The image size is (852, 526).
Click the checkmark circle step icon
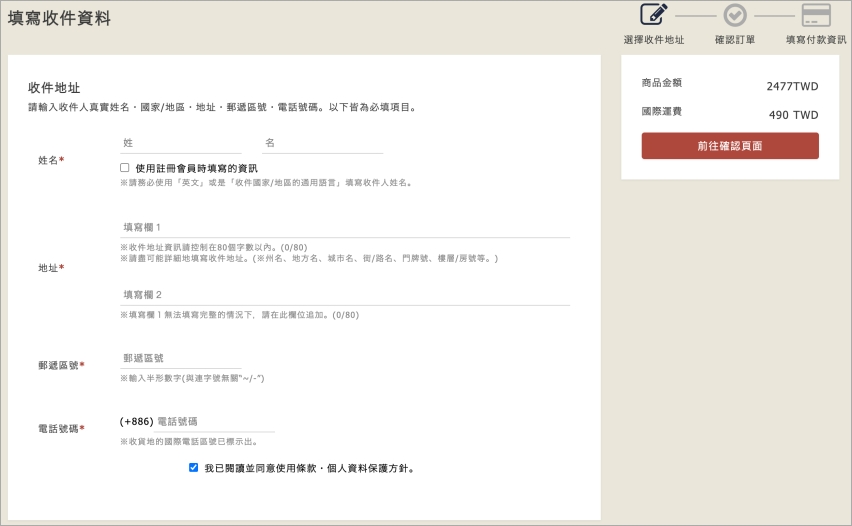[735, 15]
